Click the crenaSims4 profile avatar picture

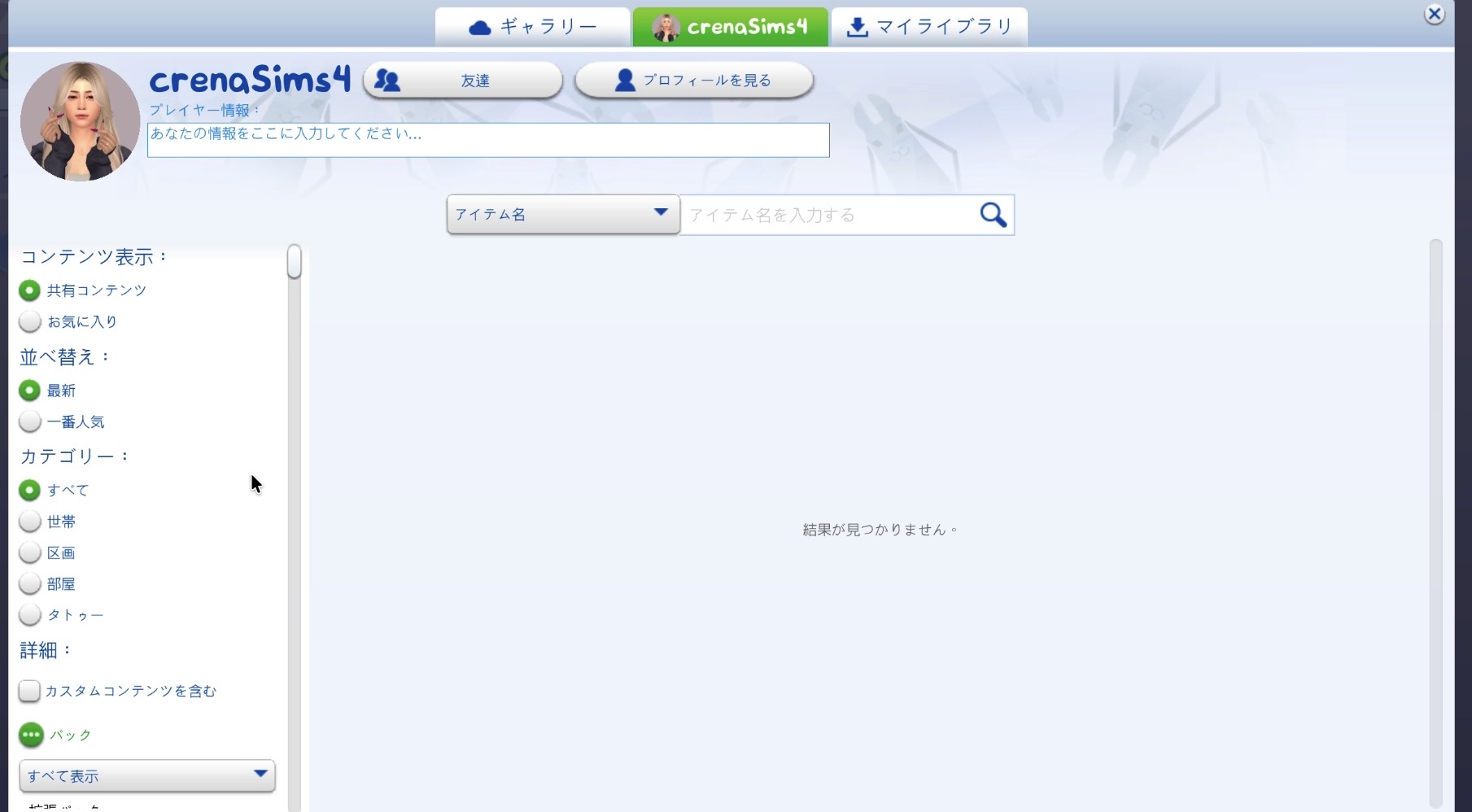[80, 121]
